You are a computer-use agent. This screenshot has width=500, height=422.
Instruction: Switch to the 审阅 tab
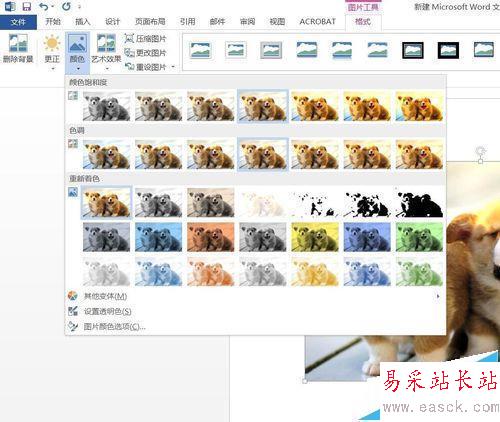point(247,22)
